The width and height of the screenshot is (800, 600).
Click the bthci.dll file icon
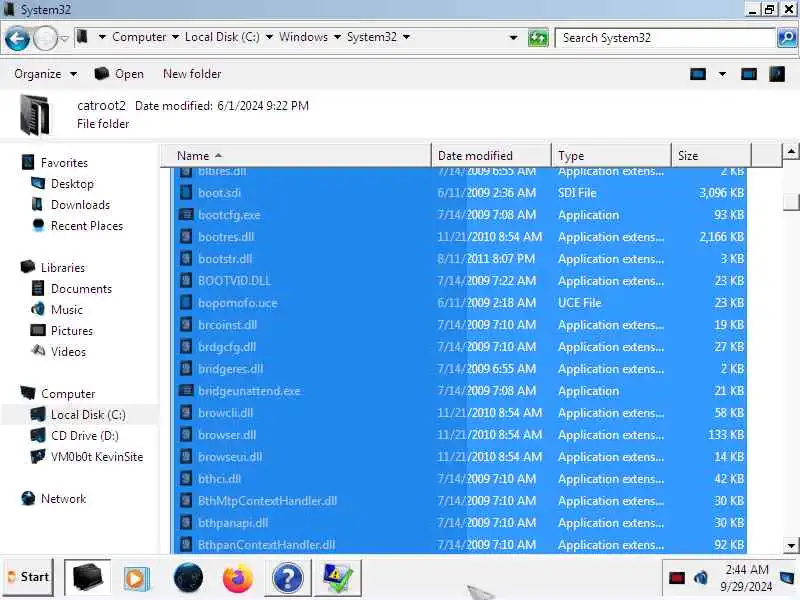[x=186, y=479]
